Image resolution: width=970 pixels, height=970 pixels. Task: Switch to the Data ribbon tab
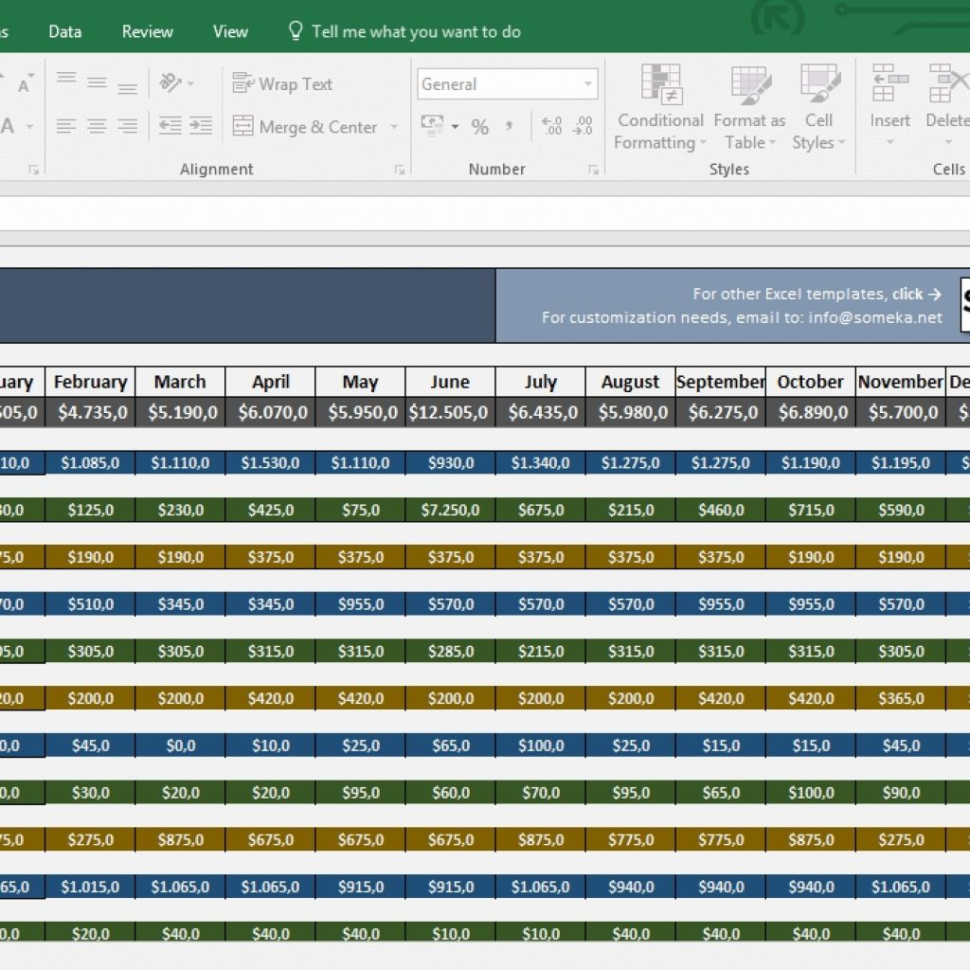coord(64,31)
